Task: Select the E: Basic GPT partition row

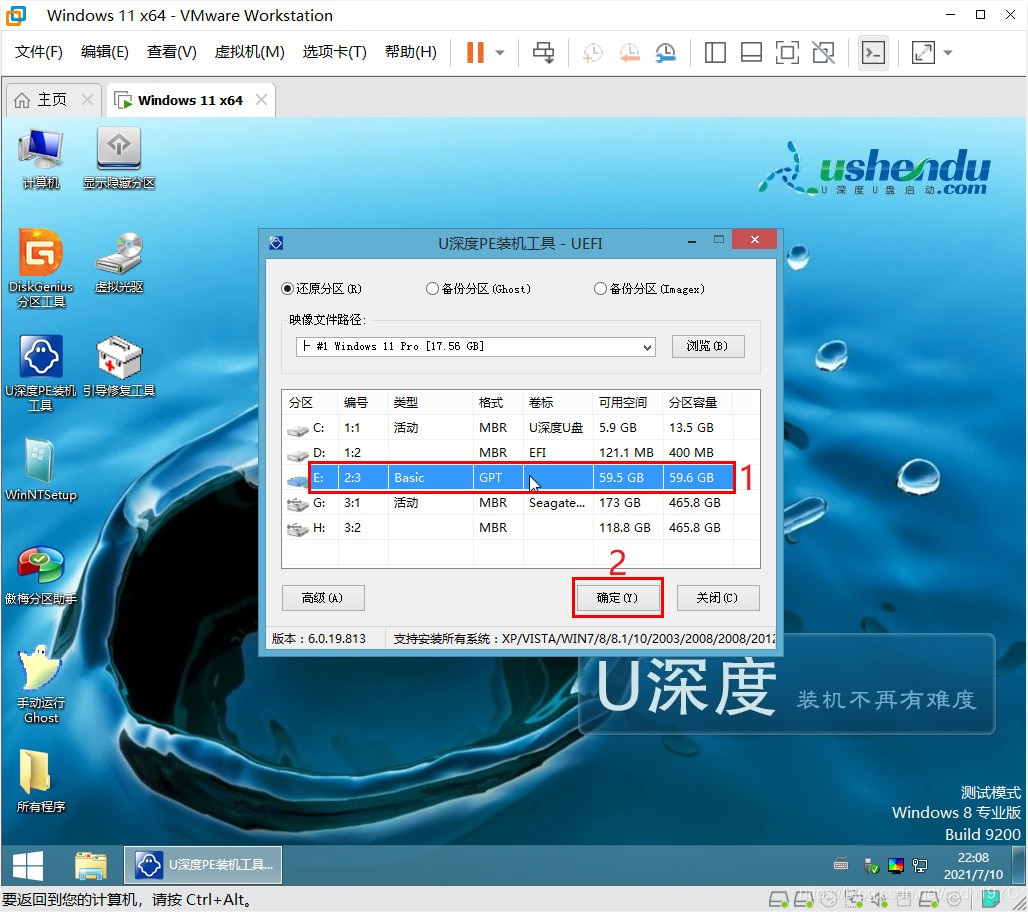Action: 521,477
